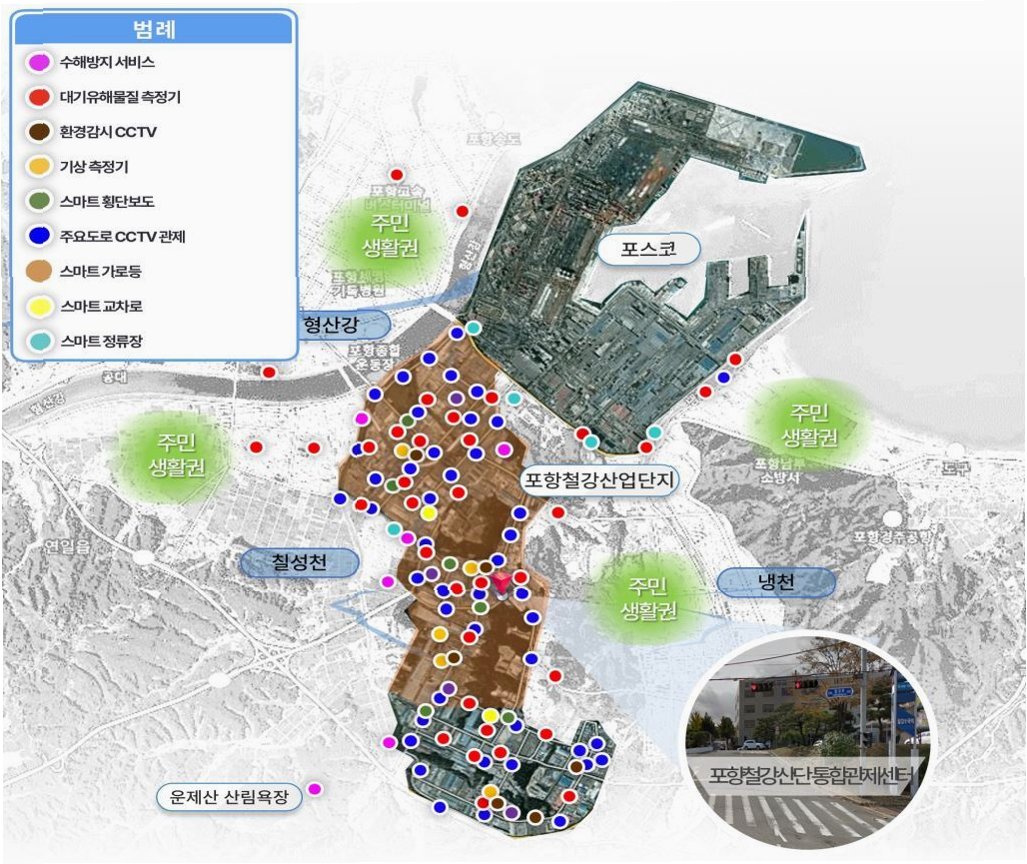Viewport: 1027px width, 864px height.
Task: Click the magenta dot beside 운제산 산림욕장
Action: [x=315, y=789]
